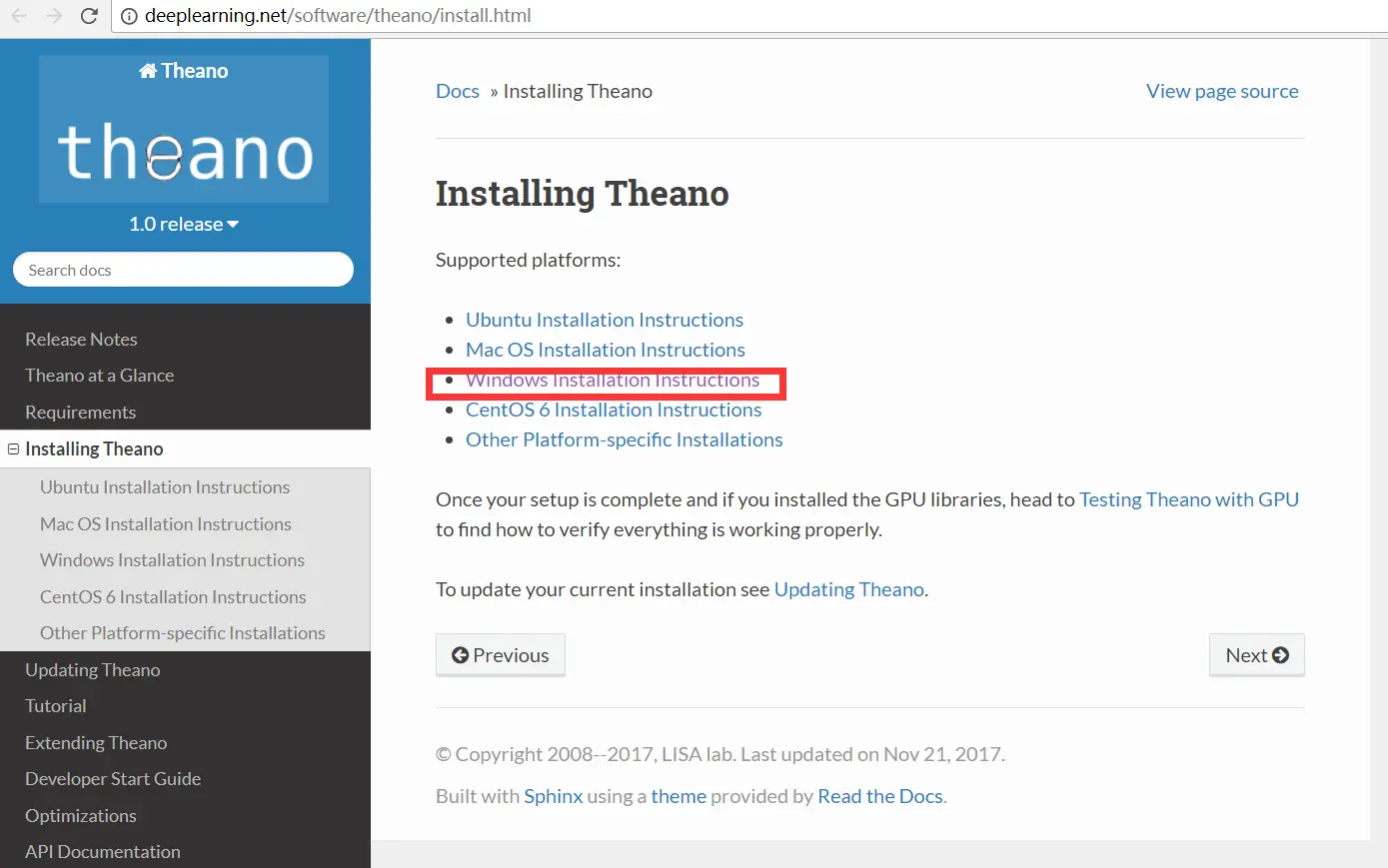Select Installing Theano in the sidebar

click(94, 449)
